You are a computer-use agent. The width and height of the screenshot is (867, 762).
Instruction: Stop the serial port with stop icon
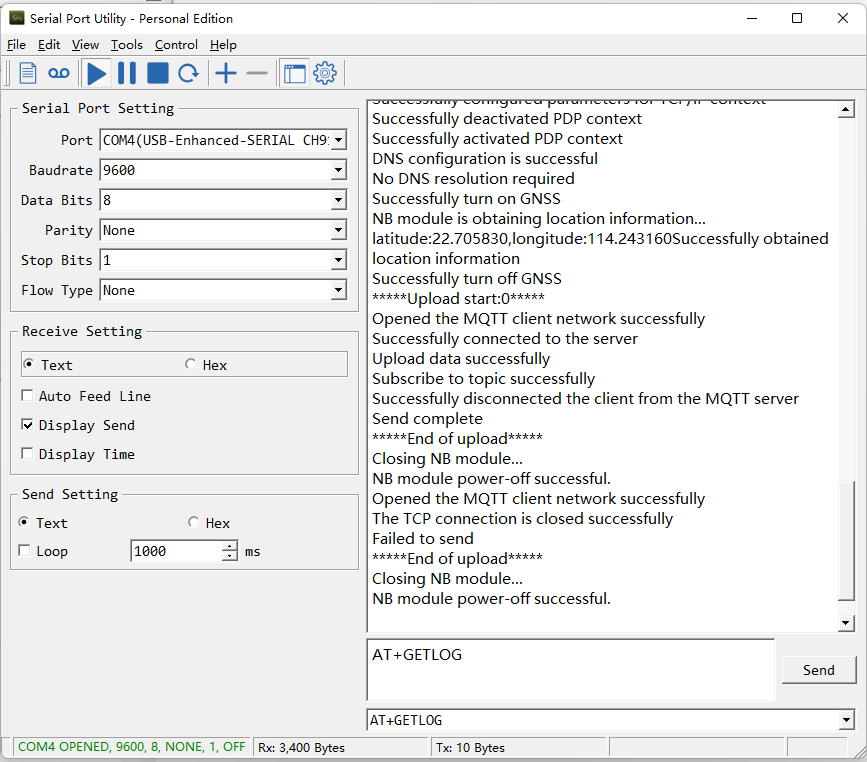click(158, 73)
